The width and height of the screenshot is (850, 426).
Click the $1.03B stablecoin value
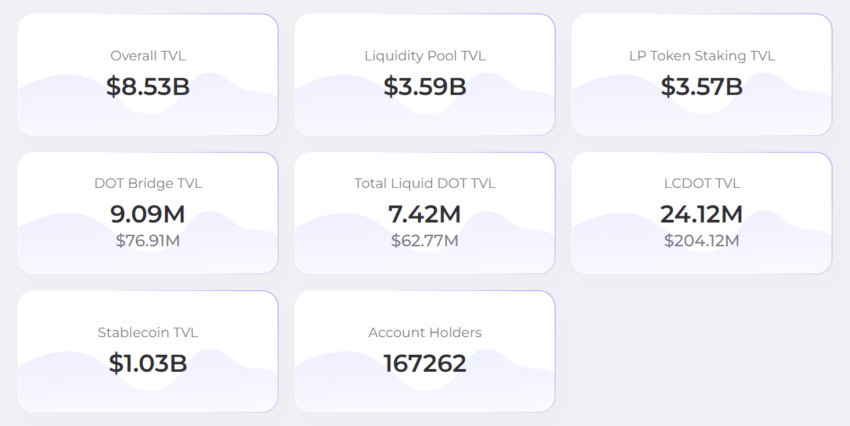click(148, 363)
